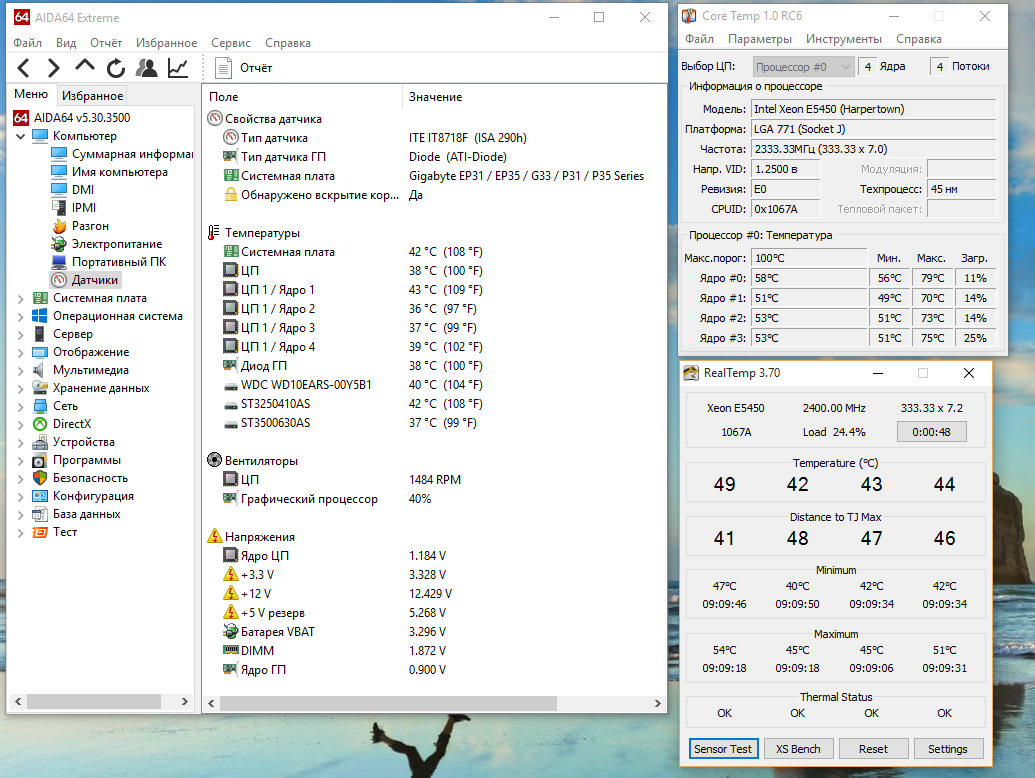Switch to the Избранное tab
Image resolution: width=1035 pixels, height=778 pixels.
[x=92, y=96]
